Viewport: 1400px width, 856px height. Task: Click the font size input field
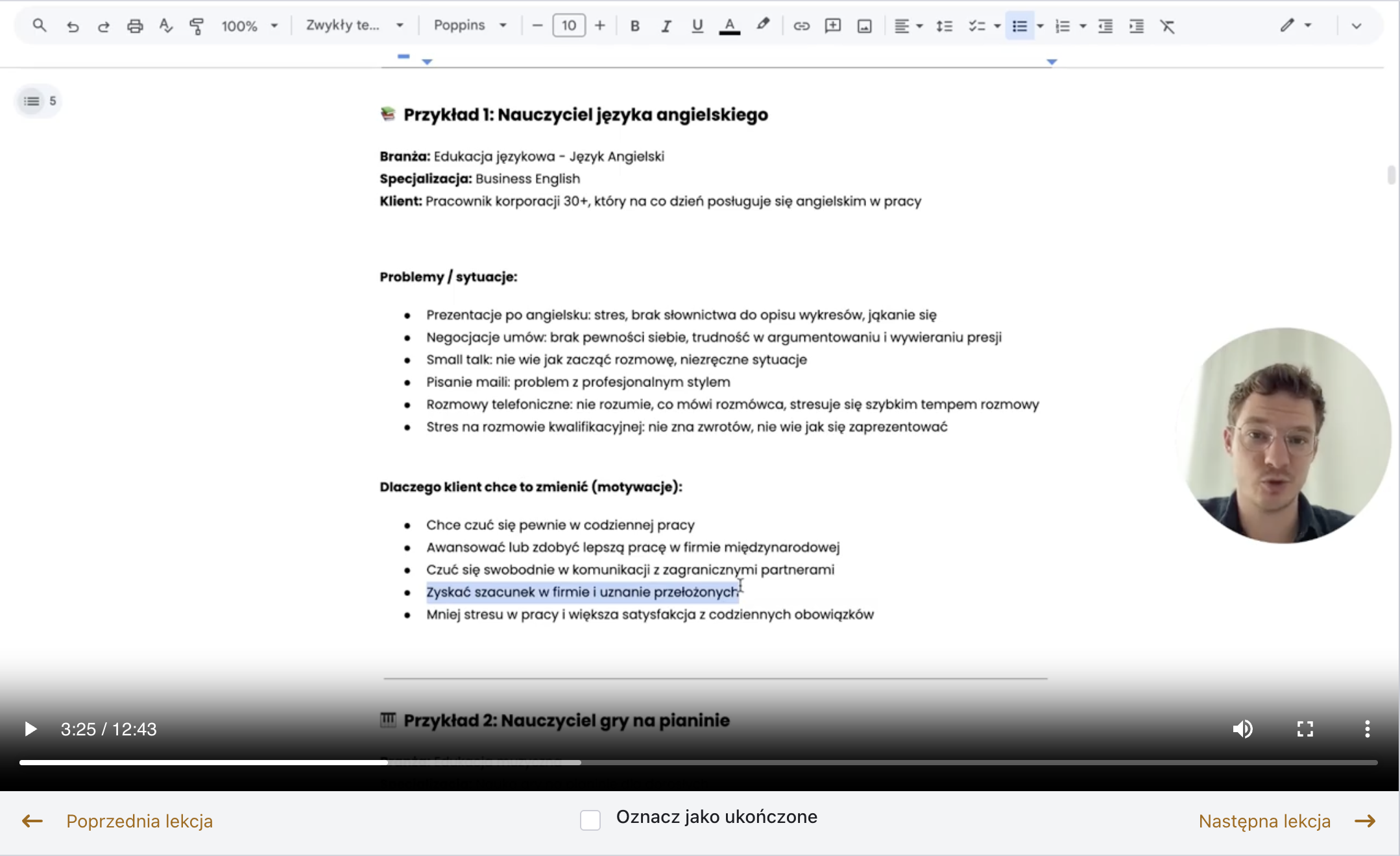(569, 25)
